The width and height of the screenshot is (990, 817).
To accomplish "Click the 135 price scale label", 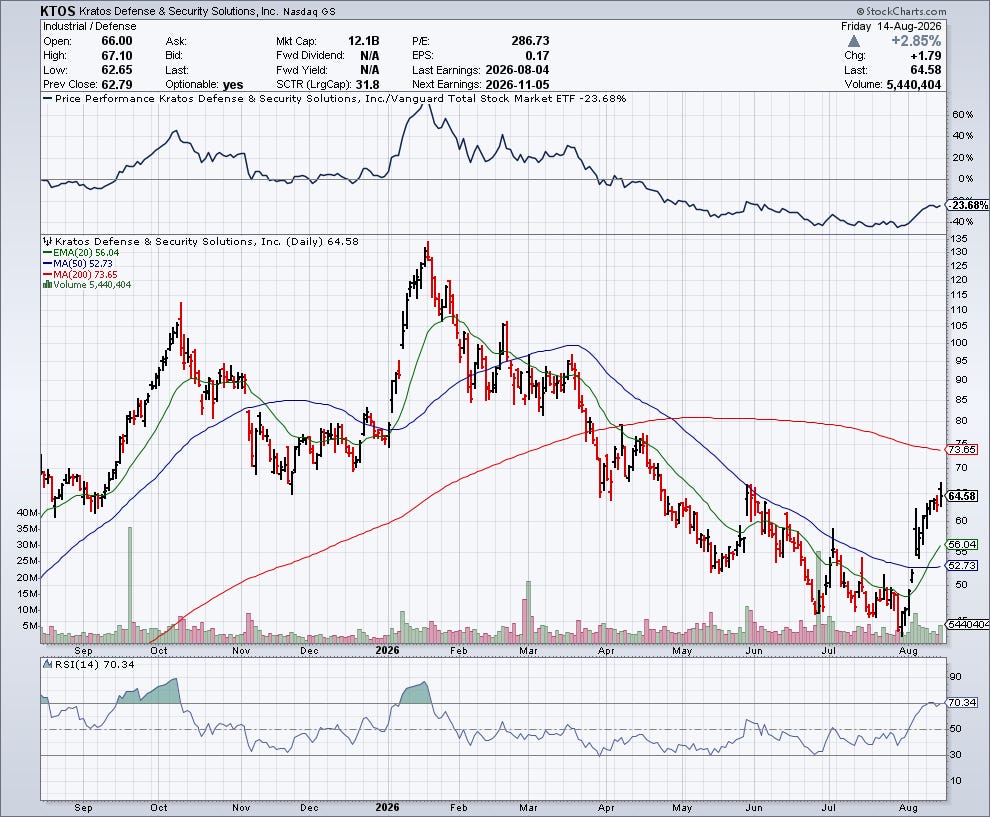I will (958, 239).
